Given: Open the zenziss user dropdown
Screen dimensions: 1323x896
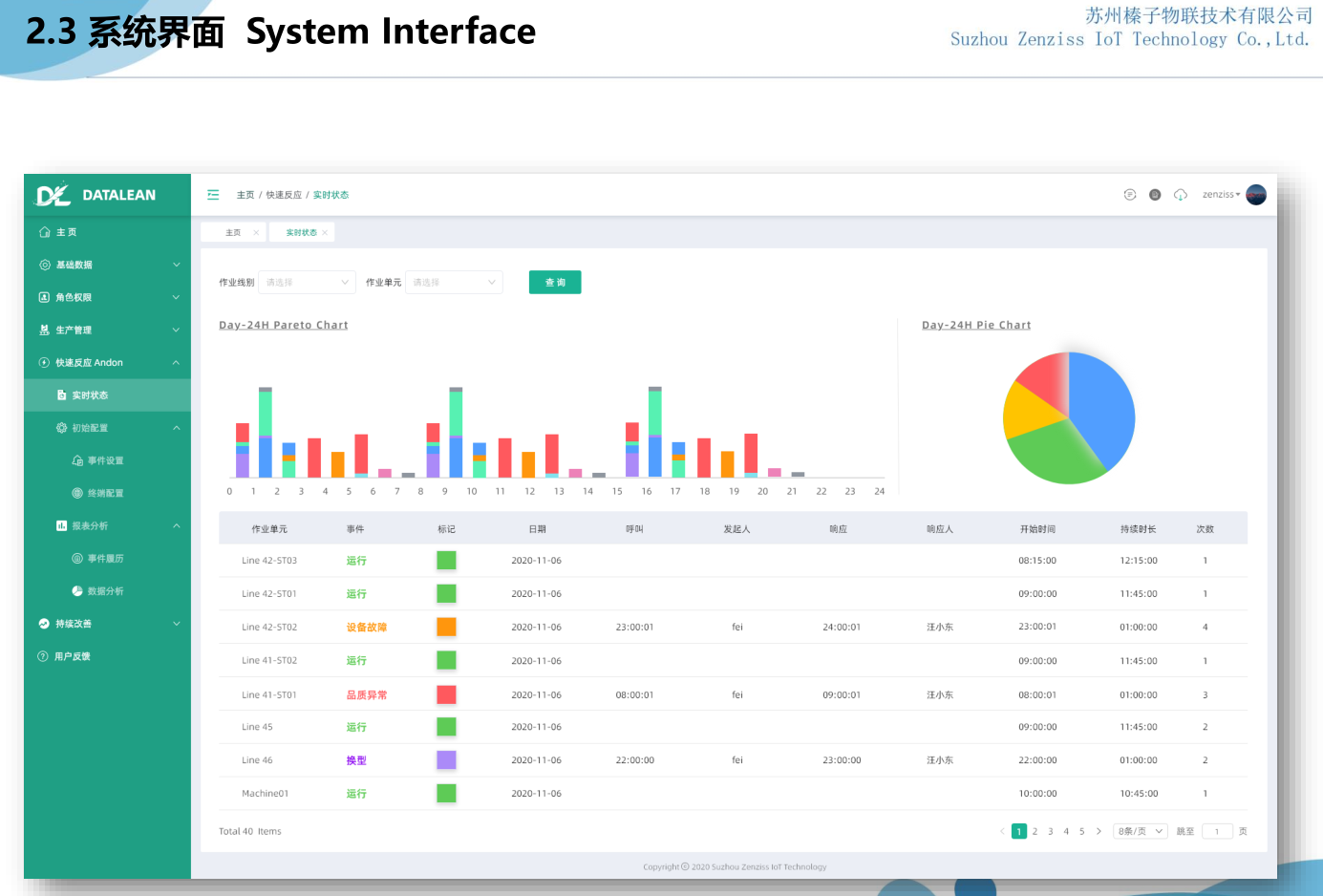Looking at the screenshot, I should pyautogui.click(x=1222, y=195).
